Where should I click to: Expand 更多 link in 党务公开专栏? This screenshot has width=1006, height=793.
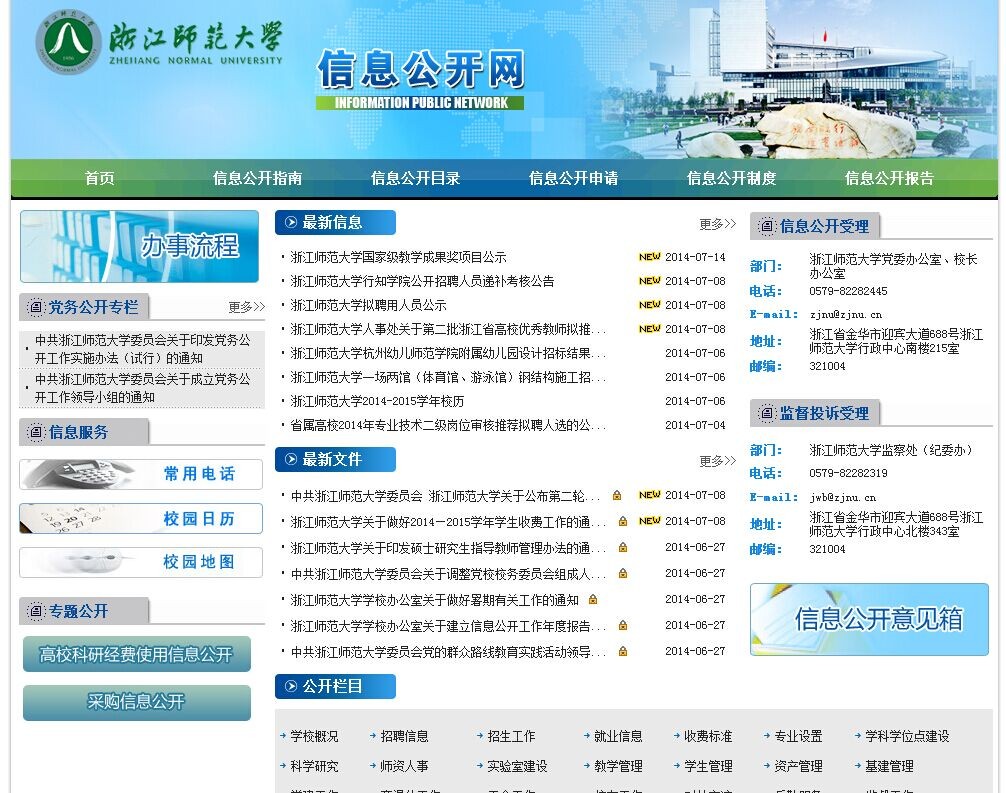tap(246, 307)
